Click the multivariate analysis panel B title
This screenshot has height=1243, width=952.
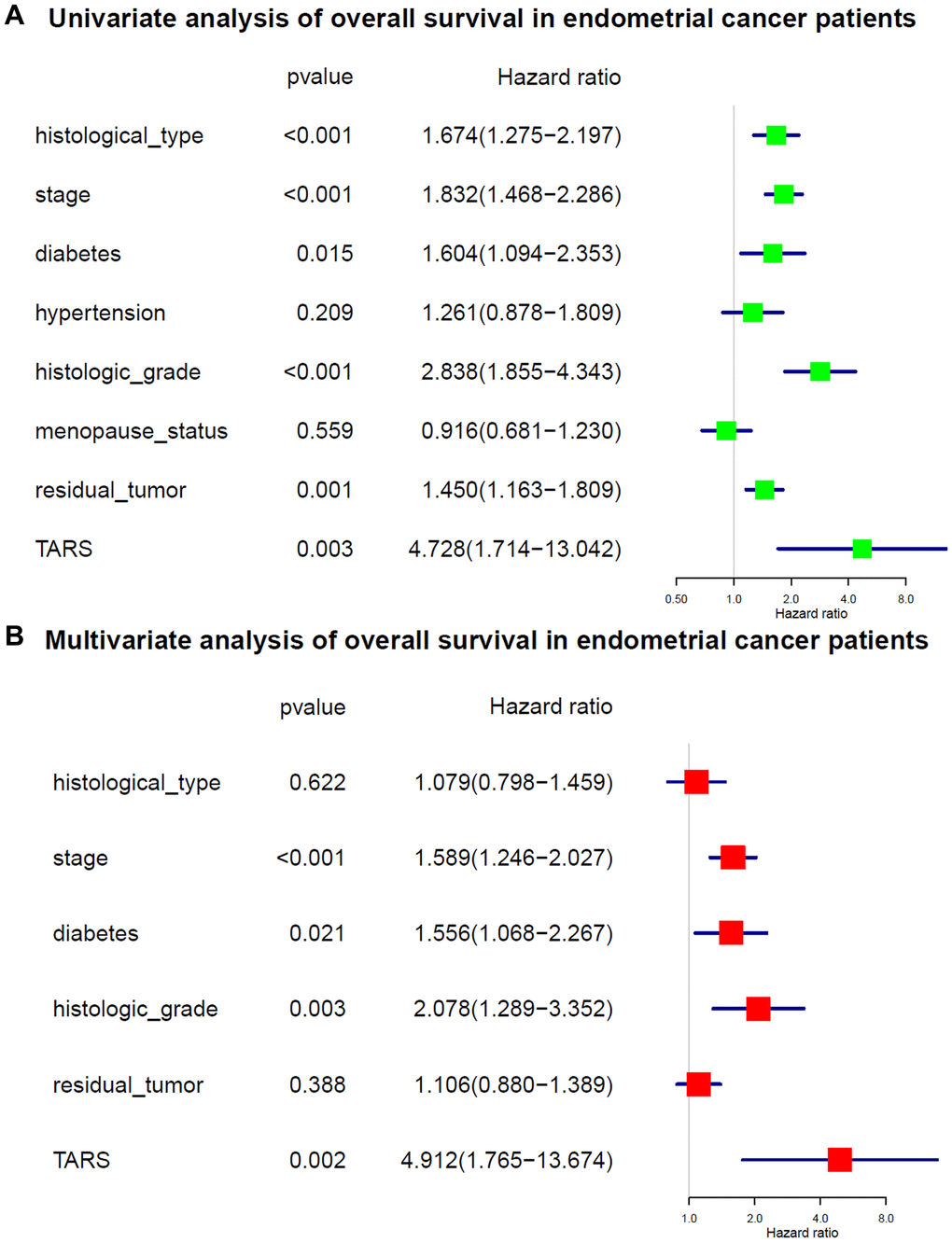click(486, 640)
